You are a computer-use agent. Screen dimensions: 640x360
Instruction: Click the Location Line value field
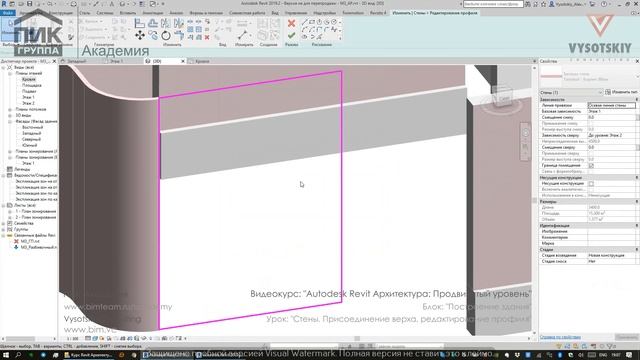[x=611, y=105]
